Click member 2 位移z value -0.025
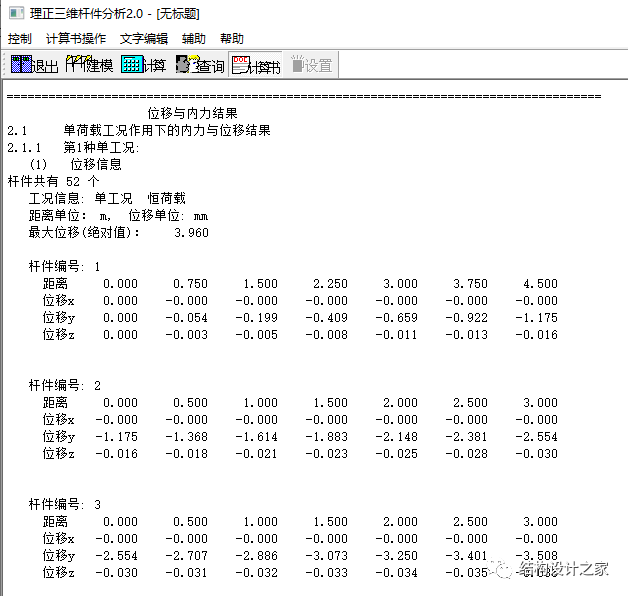This screenshot has height=596, width=628. click(x=397, y=453)
